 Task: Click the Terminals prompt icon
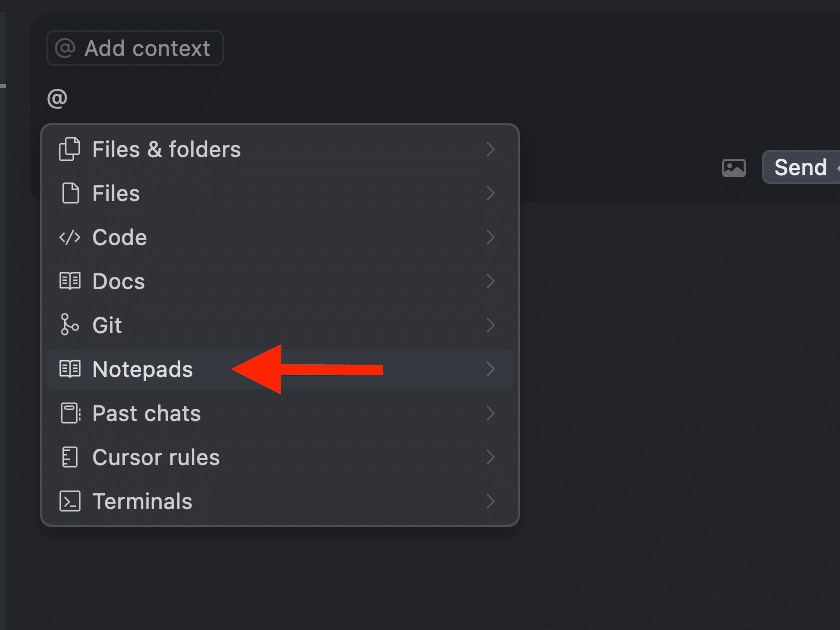pos(70,502)
